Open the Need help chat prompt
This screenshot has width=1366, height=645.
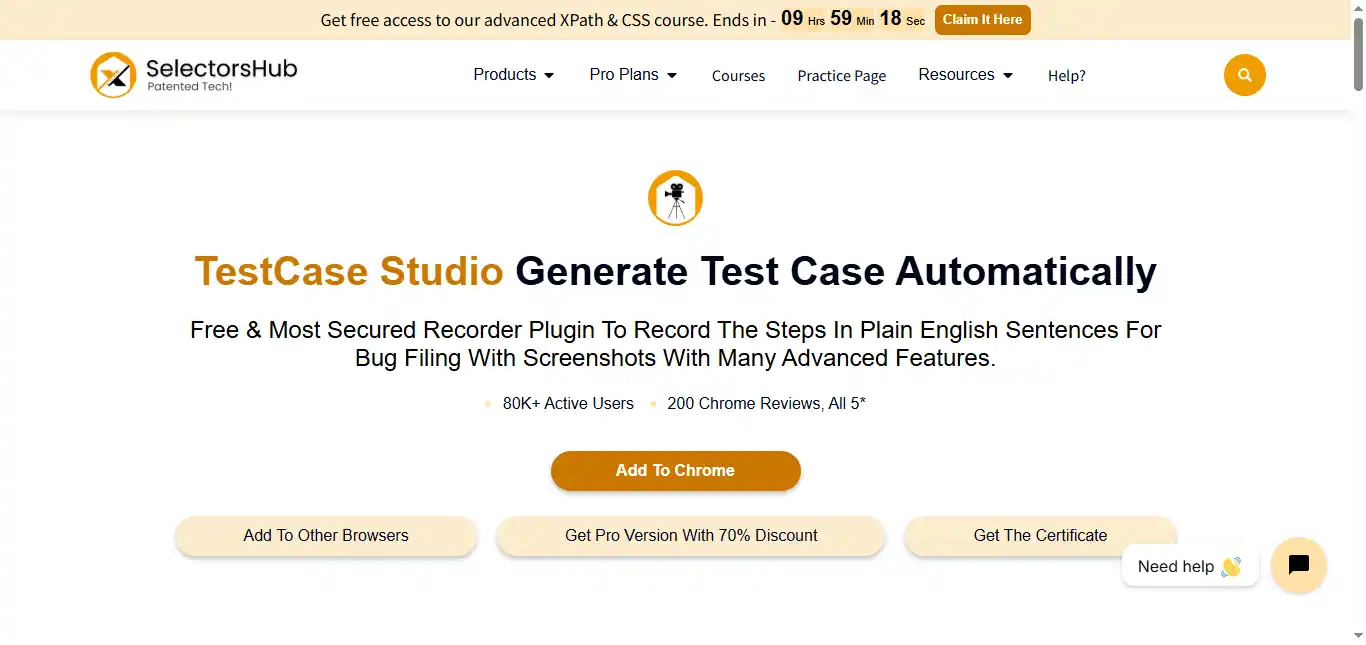coord(1176,567)
